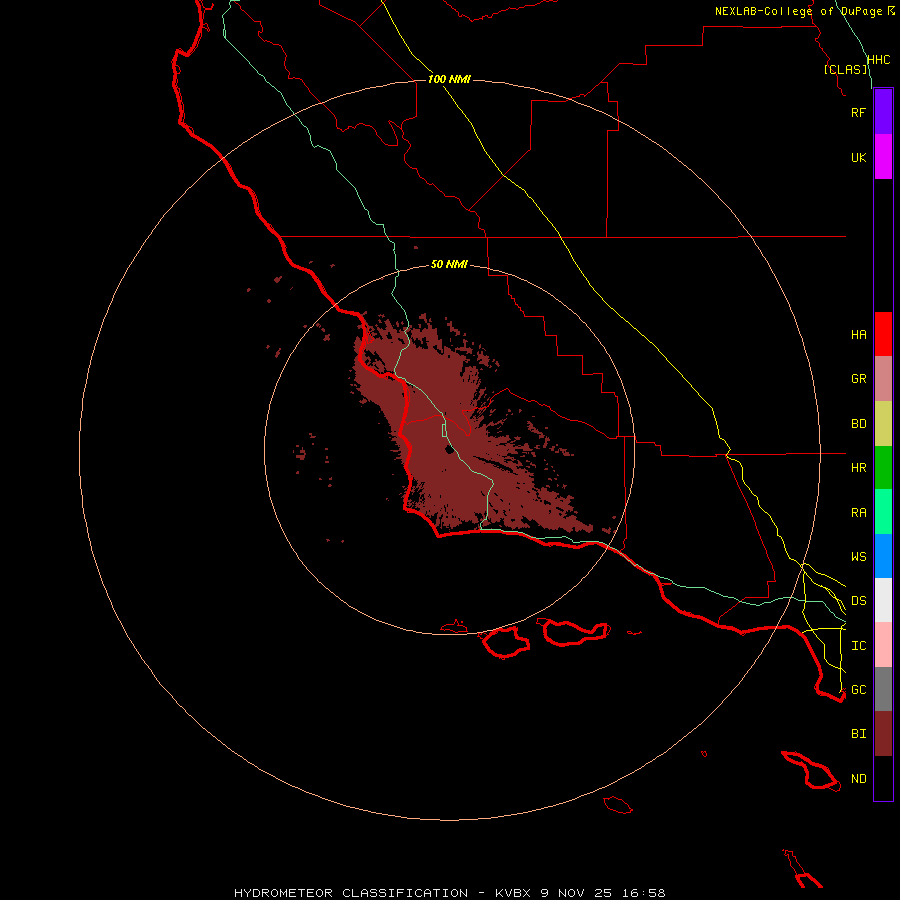Click the RF legend label
900x900 pixels.
coord(858,112)
